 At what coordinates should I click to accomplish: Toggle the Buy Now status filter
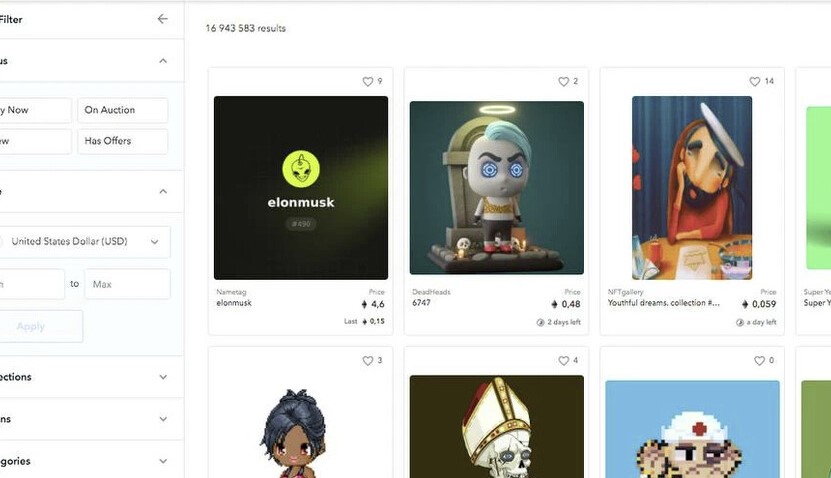[x=34, y=110]
